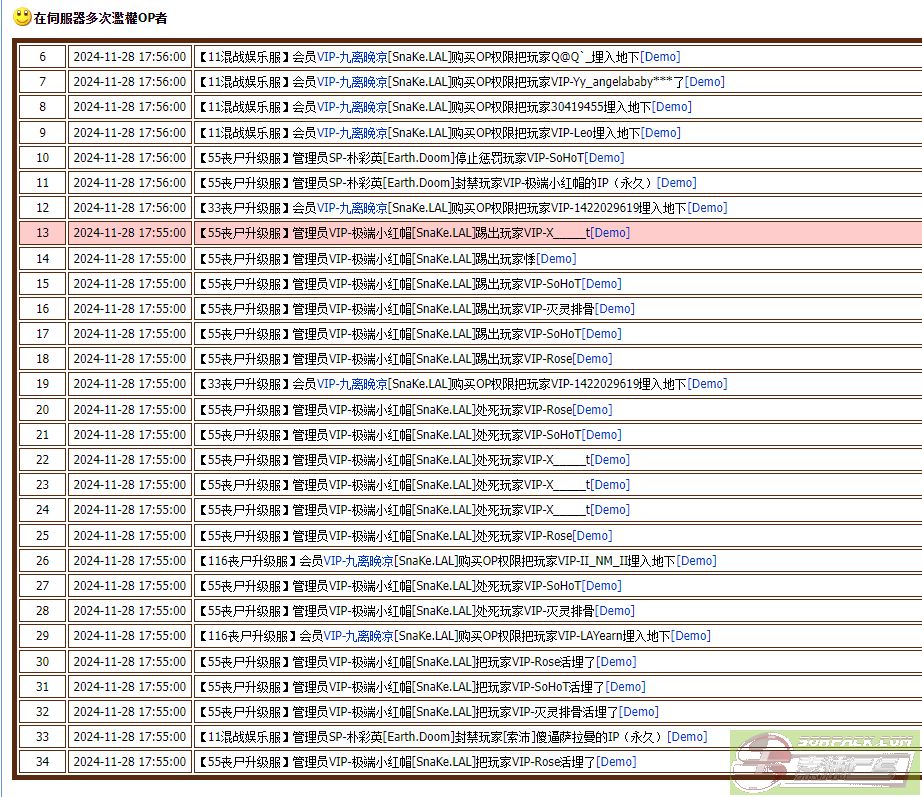Open the Demo link in row 30
The width and height of the screenshot is (922, 797).
(615, 662)
